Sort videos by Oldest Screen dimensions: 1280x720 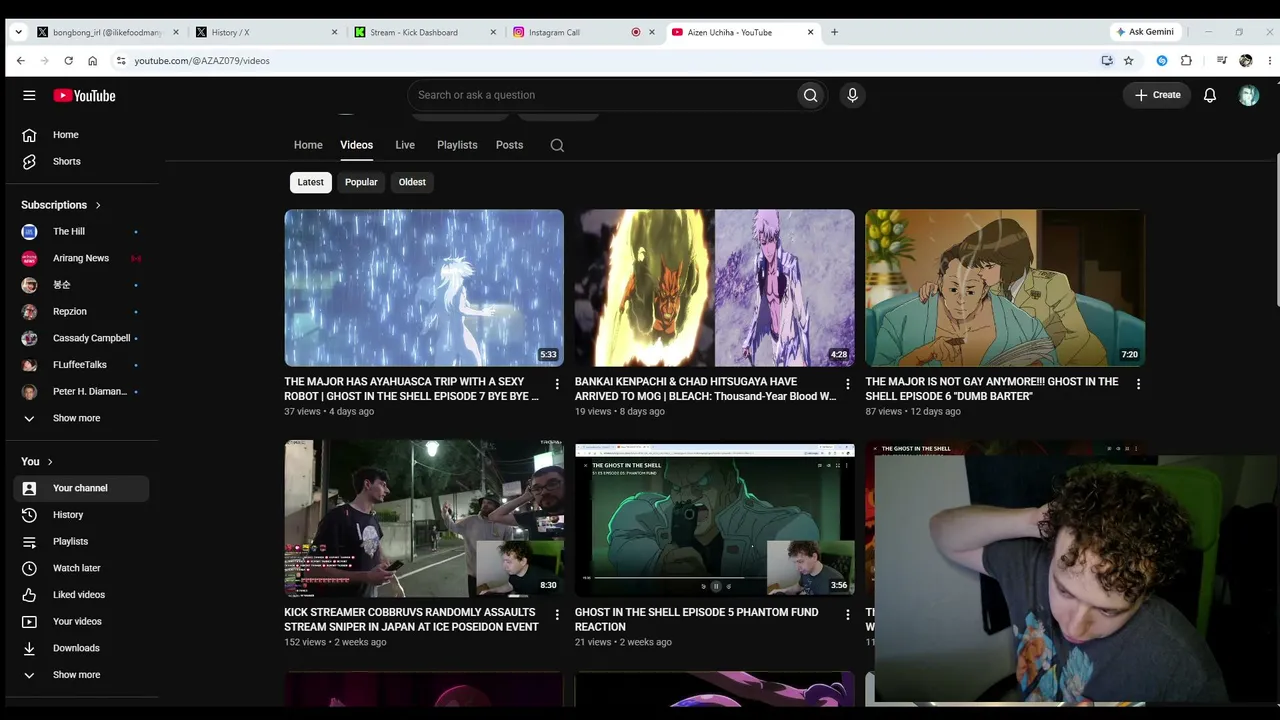coord(412,182)
